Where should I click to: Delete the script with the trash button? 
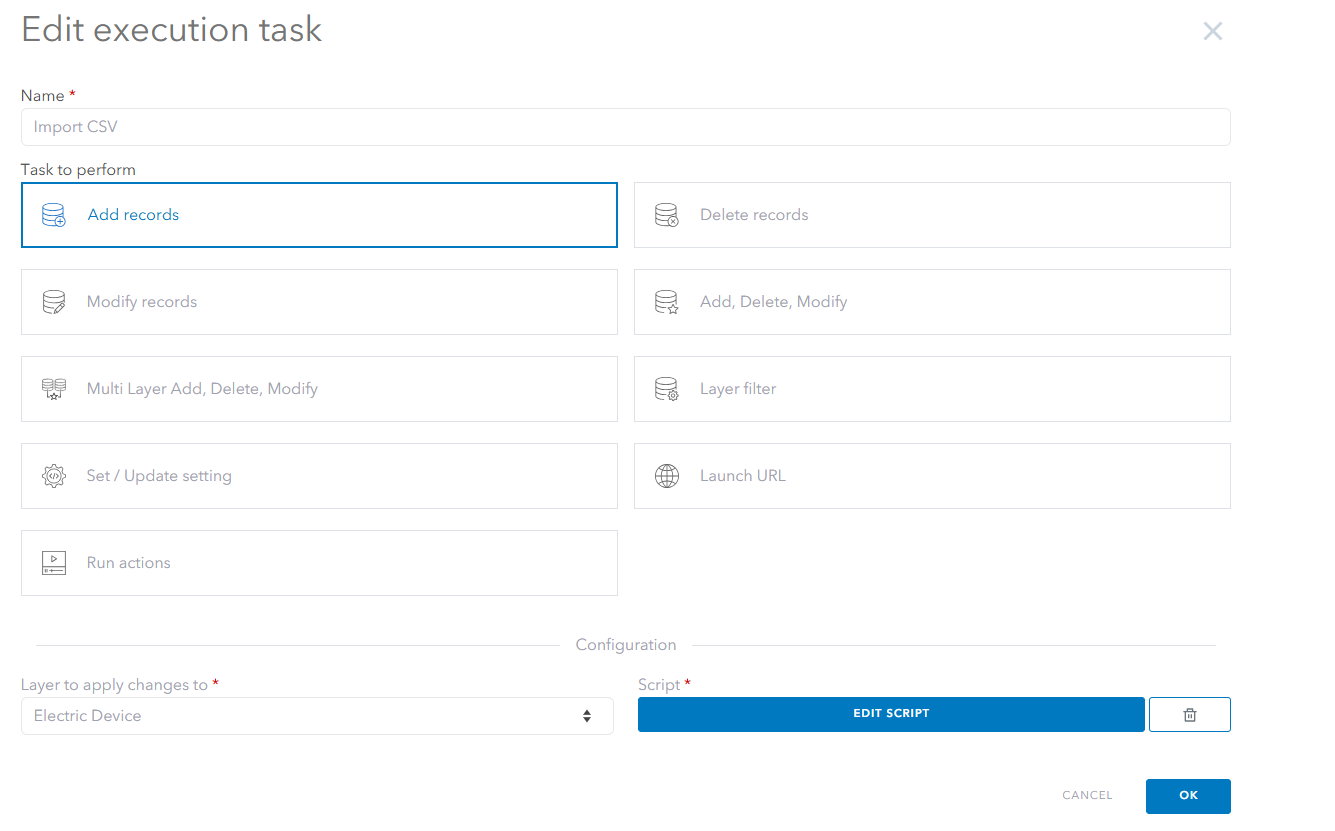(1189, 715)
